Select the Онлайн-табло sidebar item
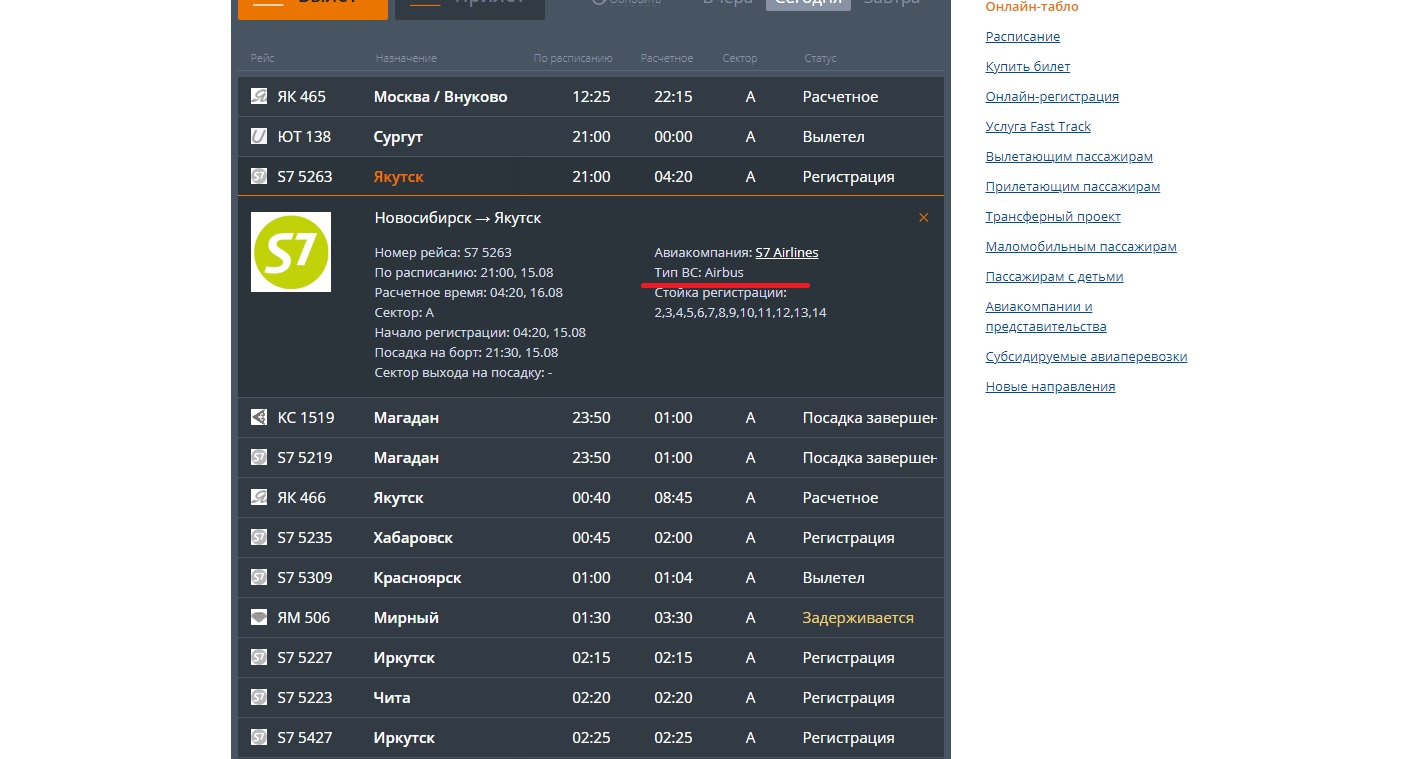The image size is (1418, 759). [x=1032, y=7]
